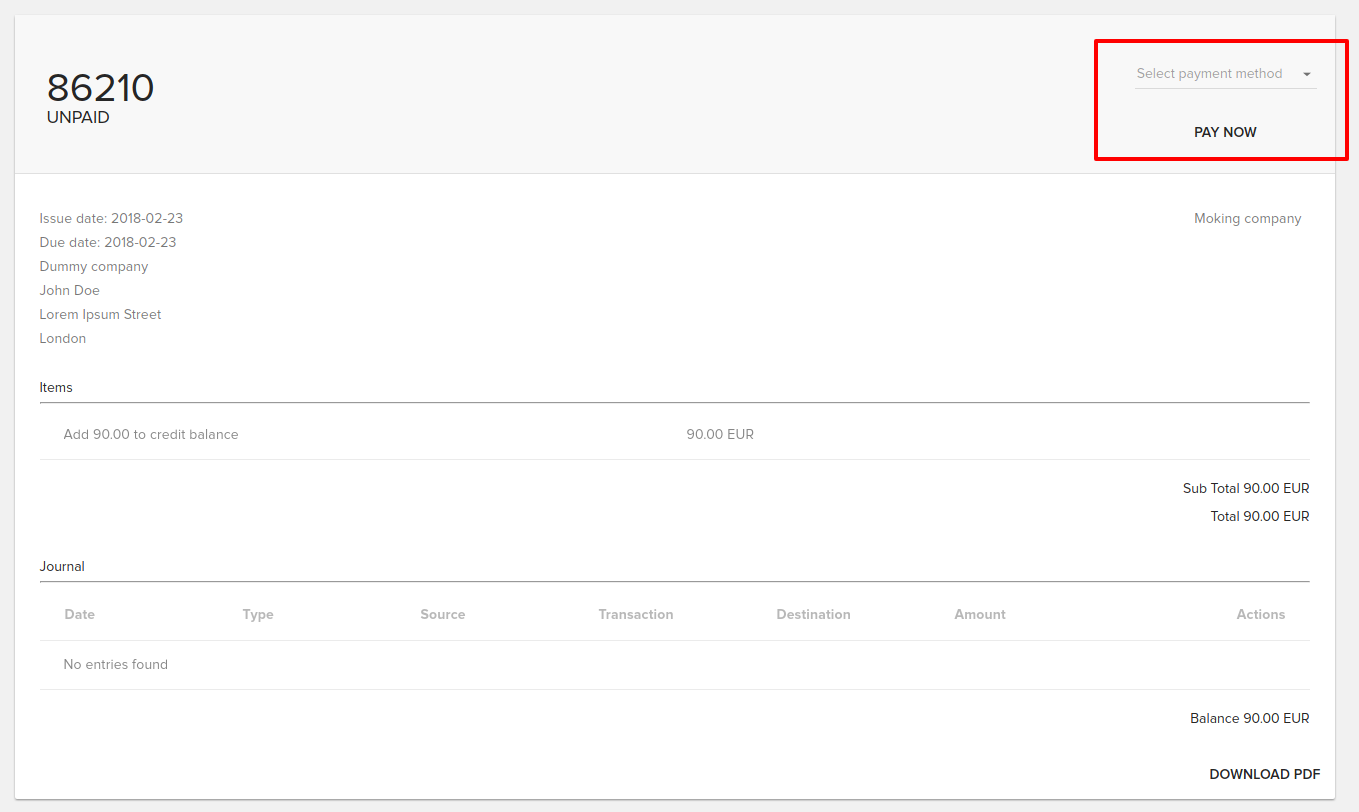Sort the journal by Date column
The height and width of the screenshot is (812, 1359).
pos(80,614)
